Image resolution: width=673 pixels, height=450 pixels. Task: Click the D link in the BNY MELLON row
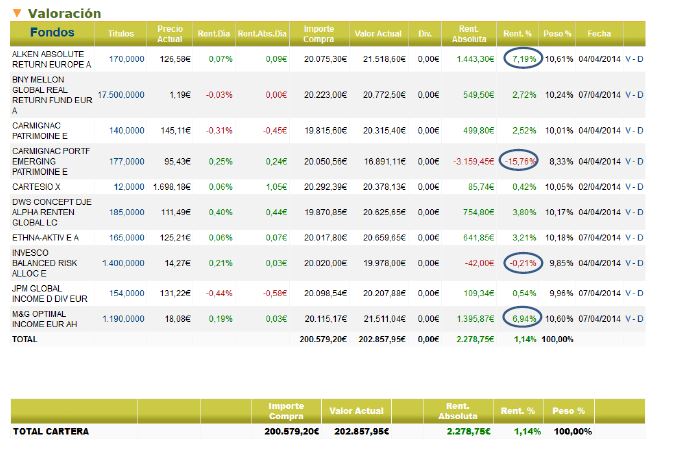(640, 95)
